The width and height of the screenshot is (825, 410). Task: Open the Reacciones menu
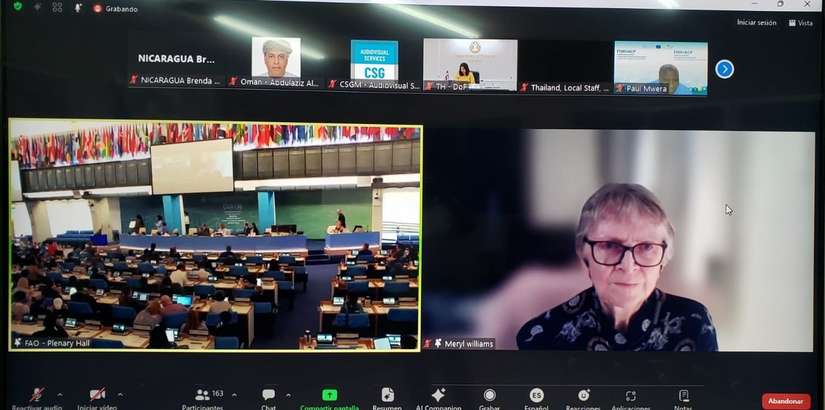pos(583,397)
